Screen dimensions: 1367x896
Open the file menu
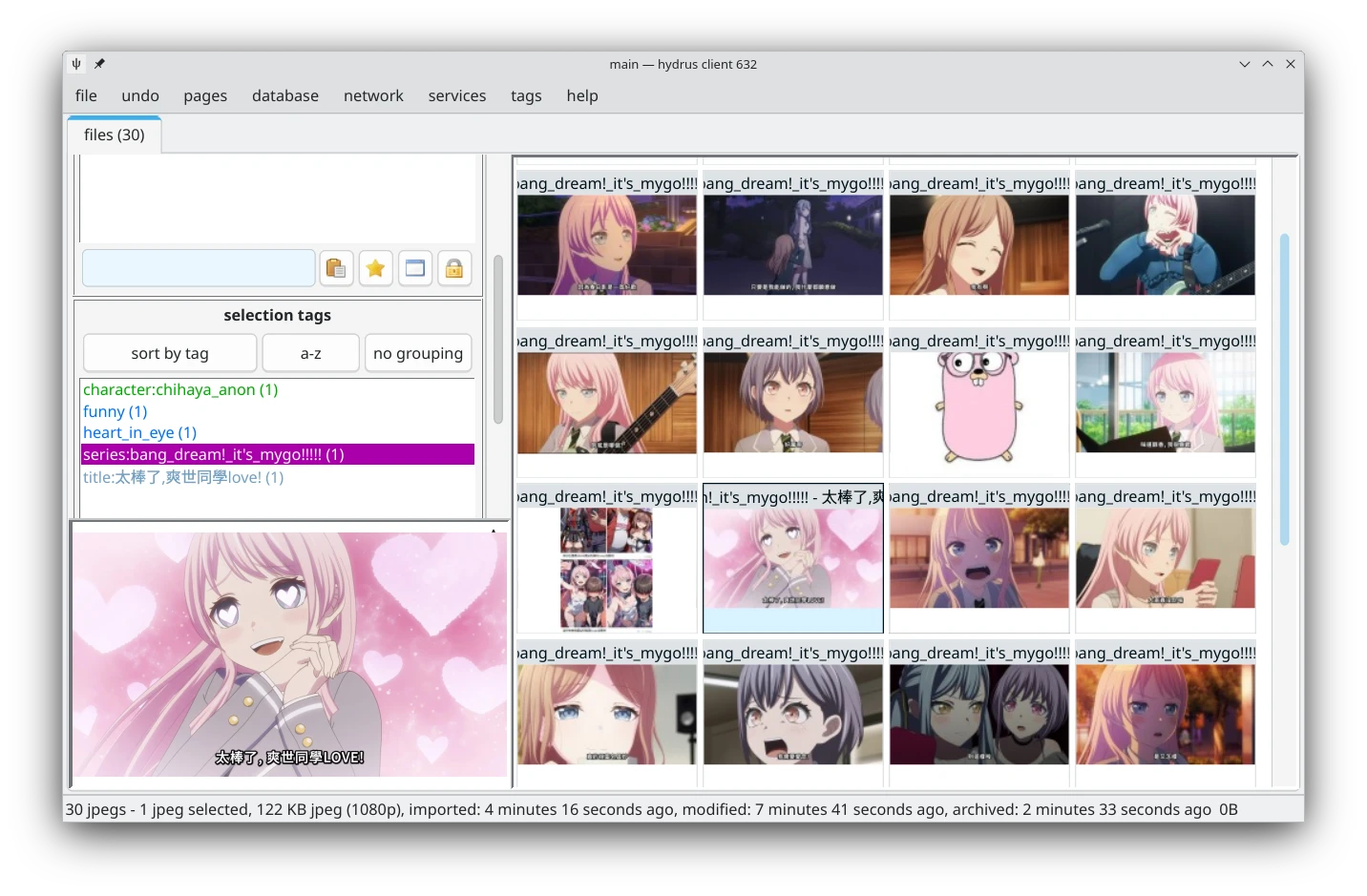(x=85, y=95)
